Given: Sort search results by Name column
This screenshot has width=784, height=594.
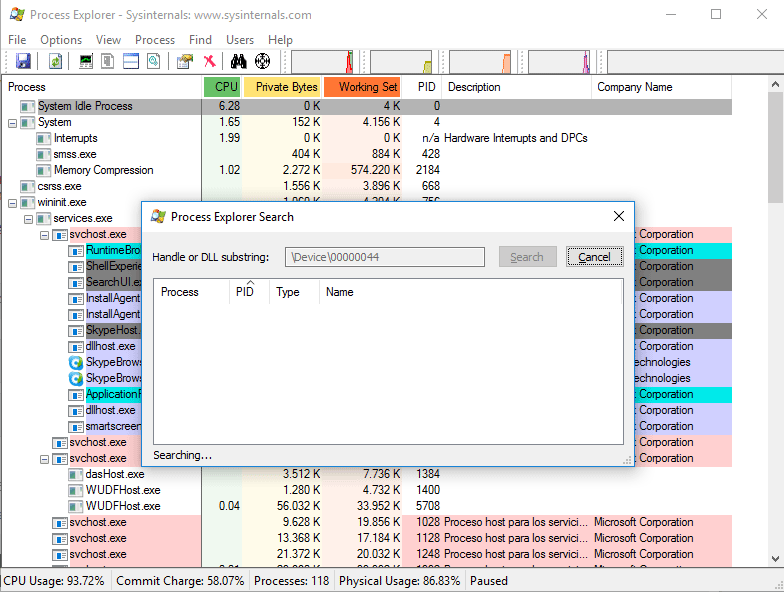Looking at the screenshot, I should click(x=471, y=292).
